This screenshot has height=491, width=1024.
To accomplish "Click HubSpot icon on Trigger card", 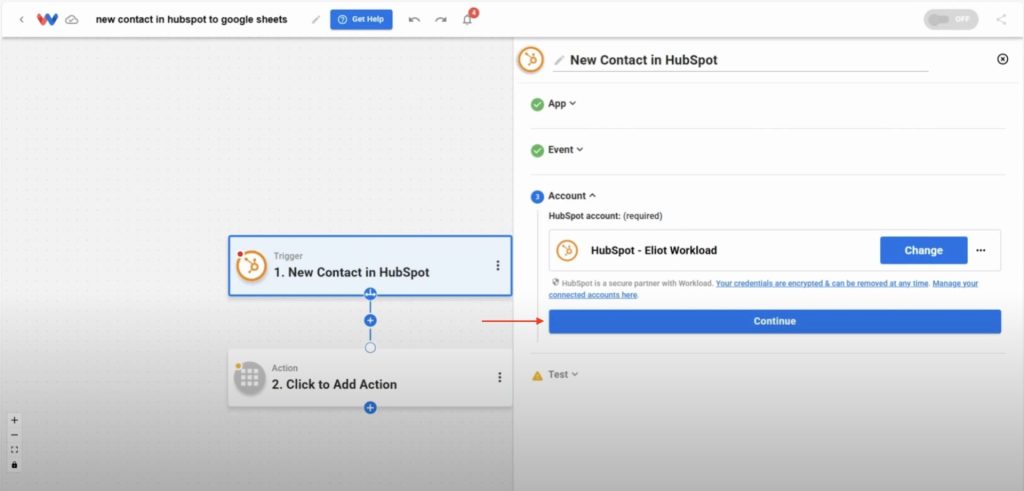I will 251,266.
